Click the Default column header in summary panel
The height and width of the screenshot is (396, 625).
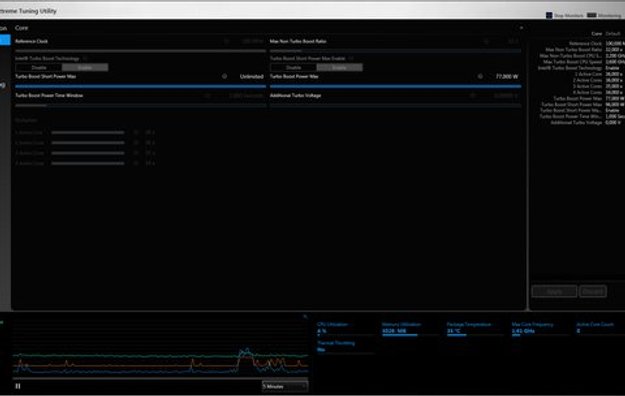click(x=613, y=34)
